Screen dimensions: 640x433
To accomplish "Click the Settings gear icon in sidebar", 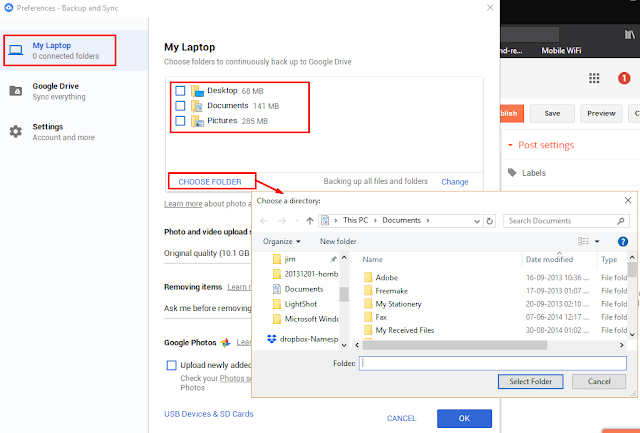I will (x=16, y=131).
